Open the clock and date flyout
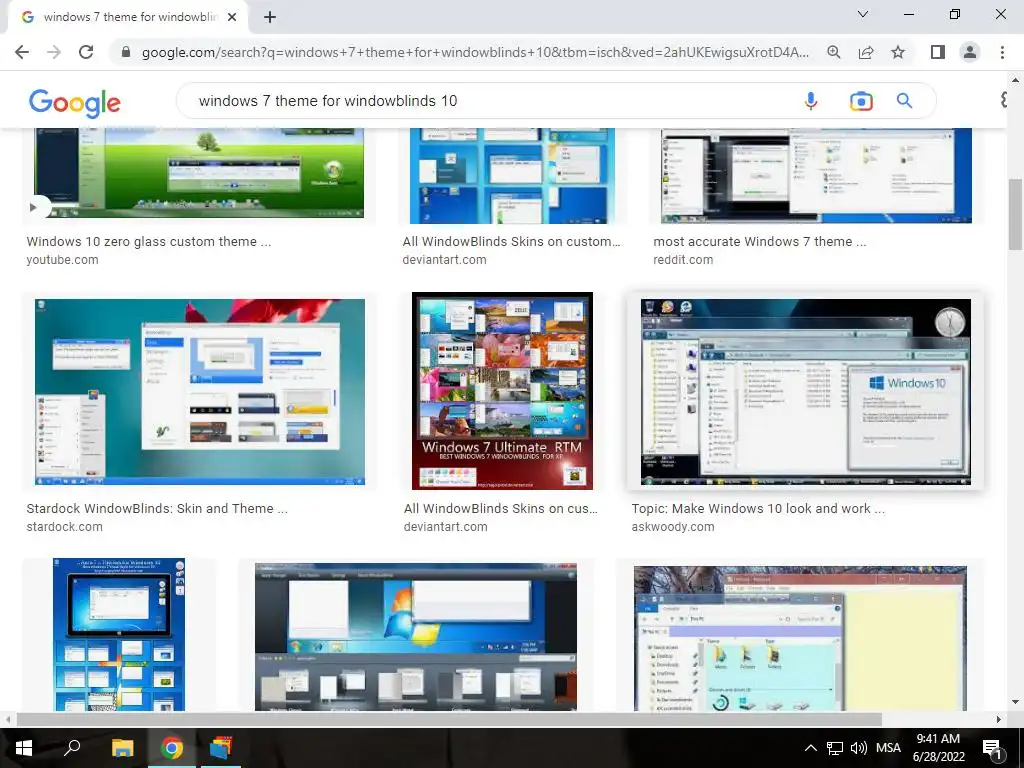The width and height of the screenshot is (1024, 768). pos(938,748)
